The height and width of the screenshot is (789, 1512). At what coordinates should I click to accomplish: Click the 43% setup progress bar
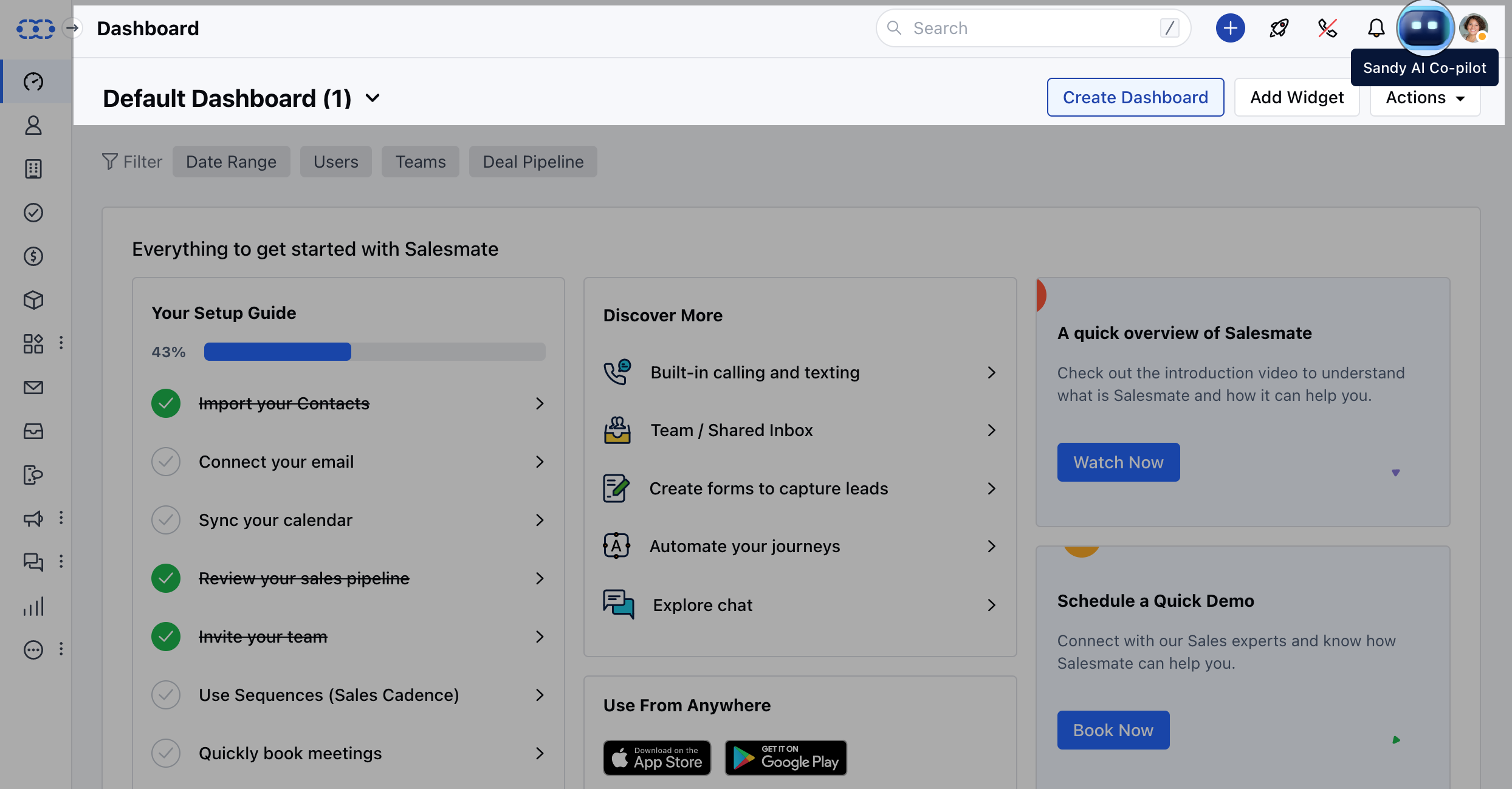point(375,352)
